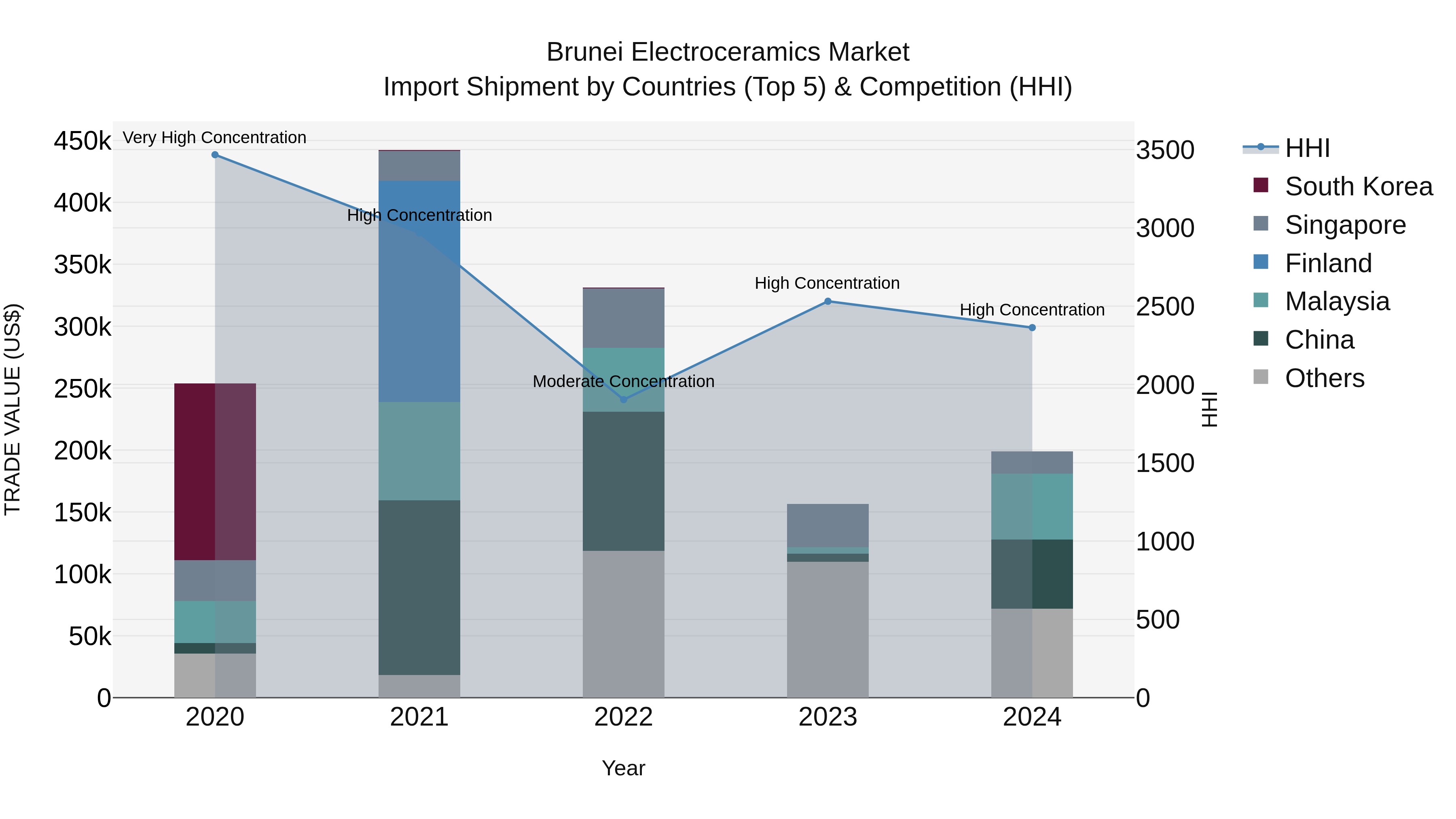Click the Others bar segment in 2022
Screen dimensions: 1456x819
(623, 624)
